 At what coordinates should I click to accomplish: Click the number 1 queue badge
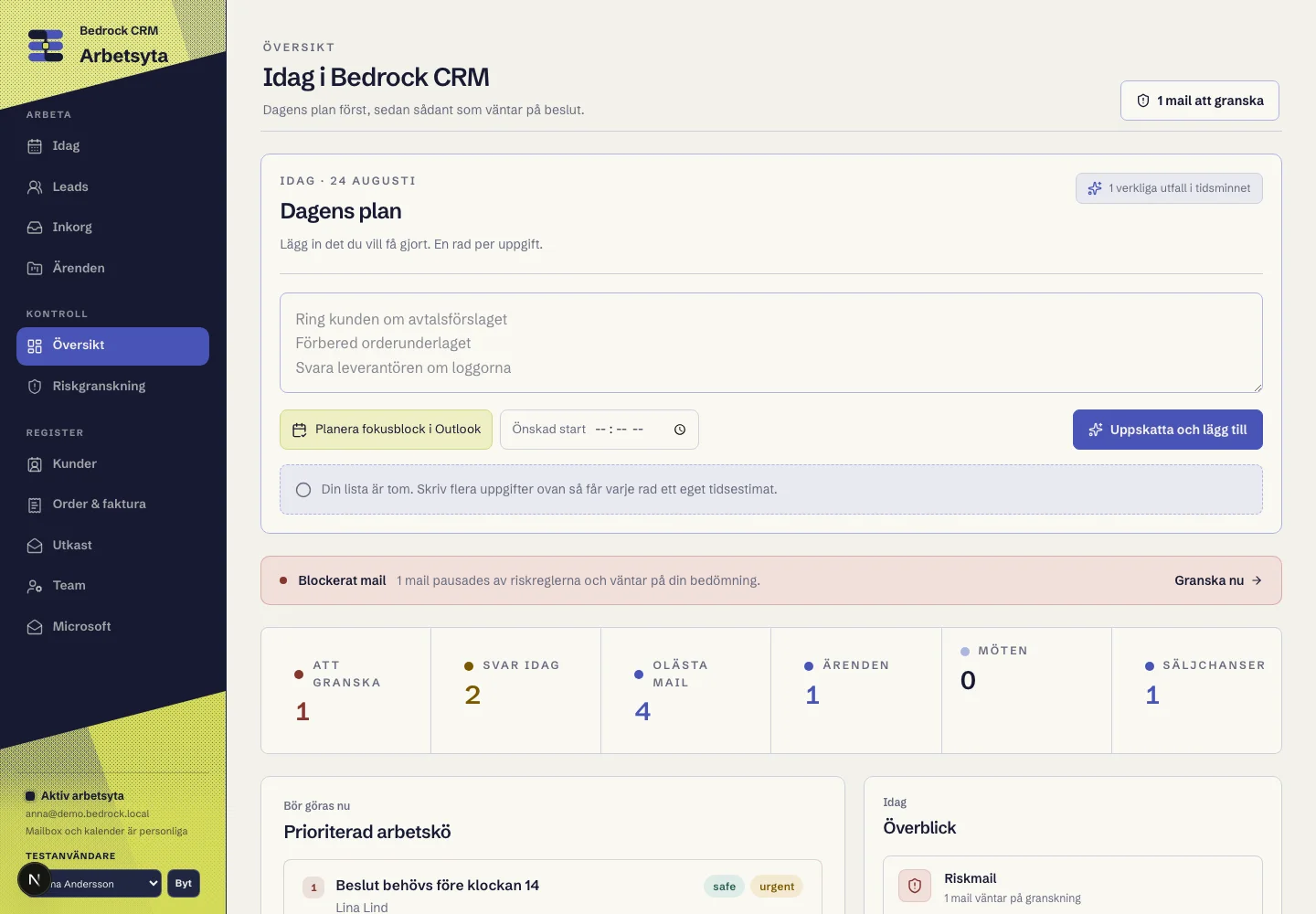tap(313, 887)
